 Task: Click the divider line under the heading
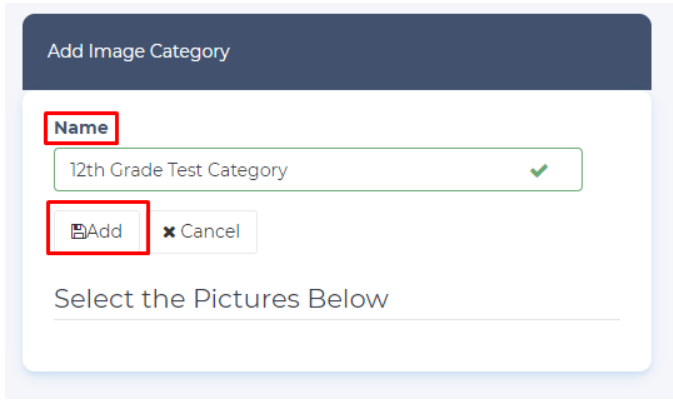[x=336, y=320]
